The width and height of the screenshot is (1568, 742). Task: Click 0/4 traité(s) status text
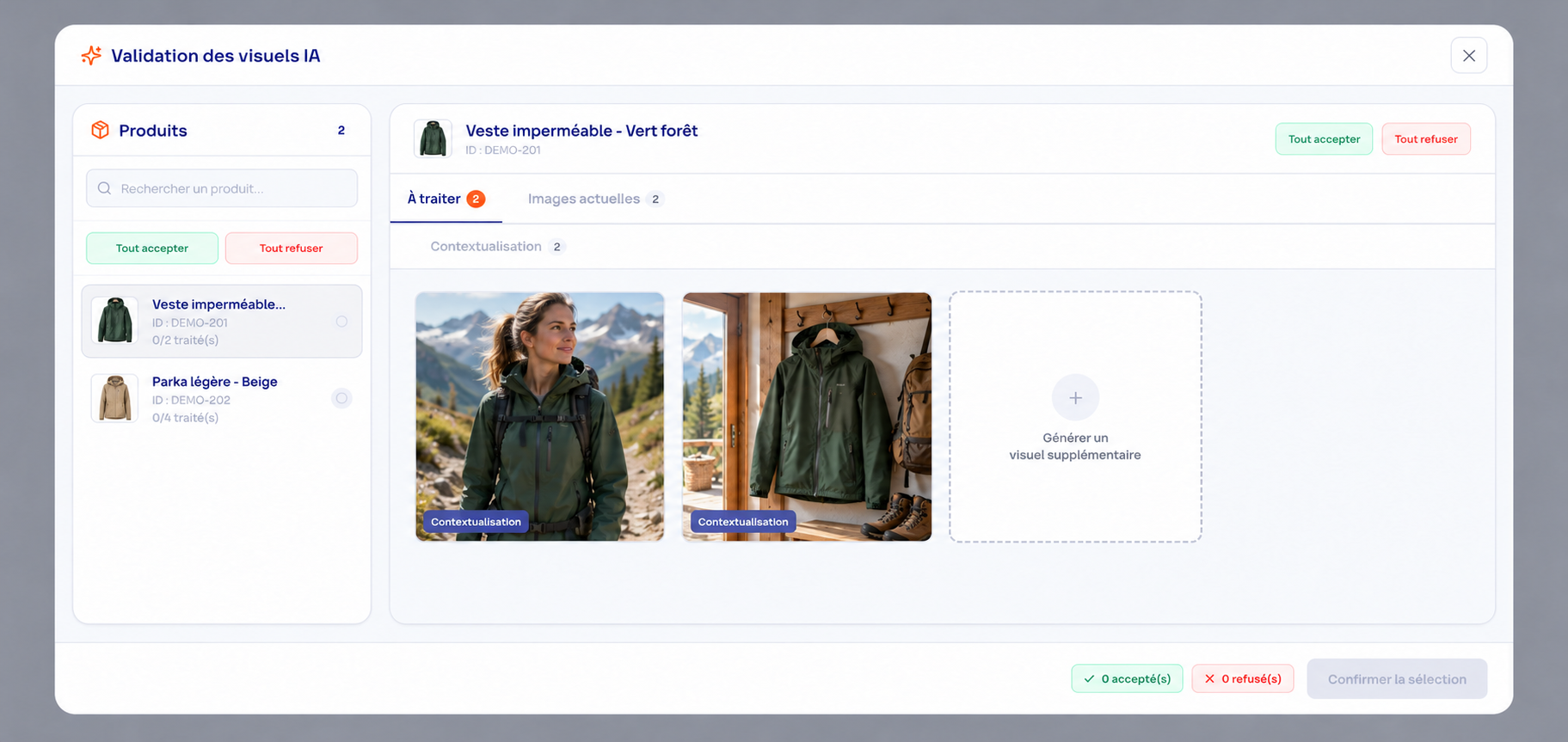point(185,418)
